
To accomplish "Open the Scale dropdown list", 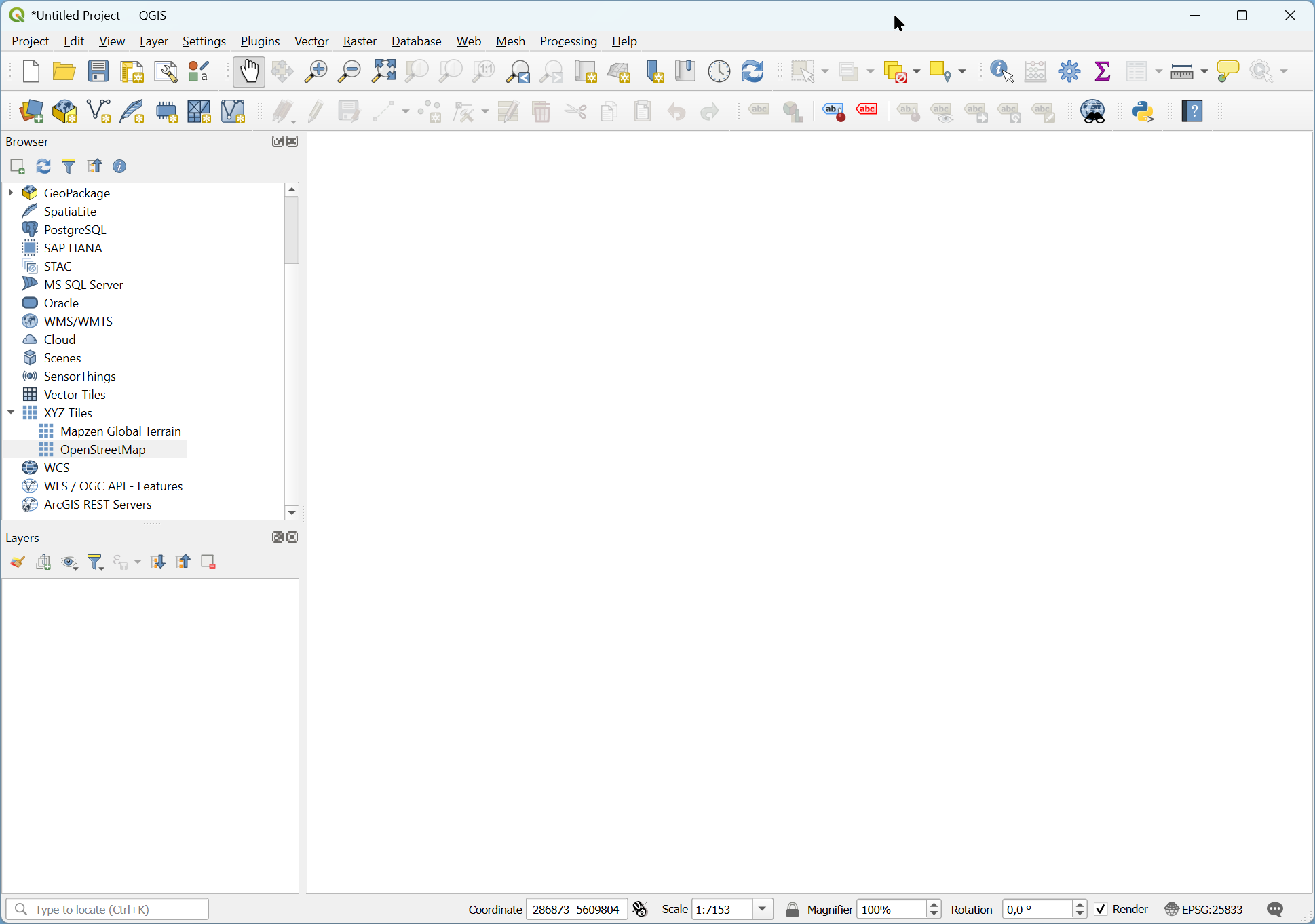I will (x=763, y=909).
